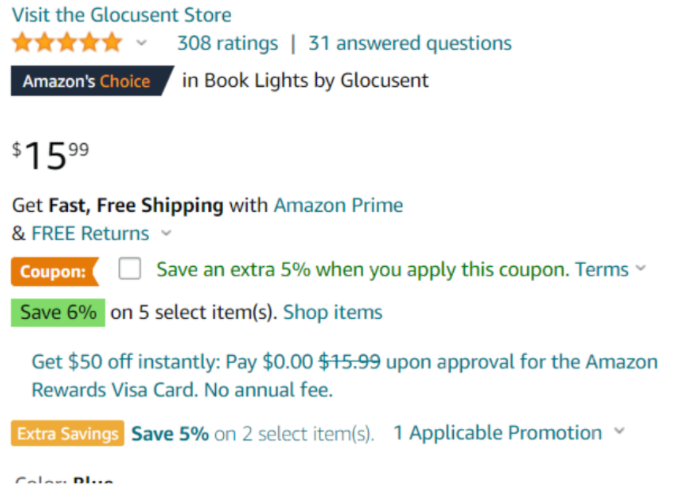This screenshot has height=487, width=676.
Task: Open the 31 answered questions link
Action: [410, 43]
